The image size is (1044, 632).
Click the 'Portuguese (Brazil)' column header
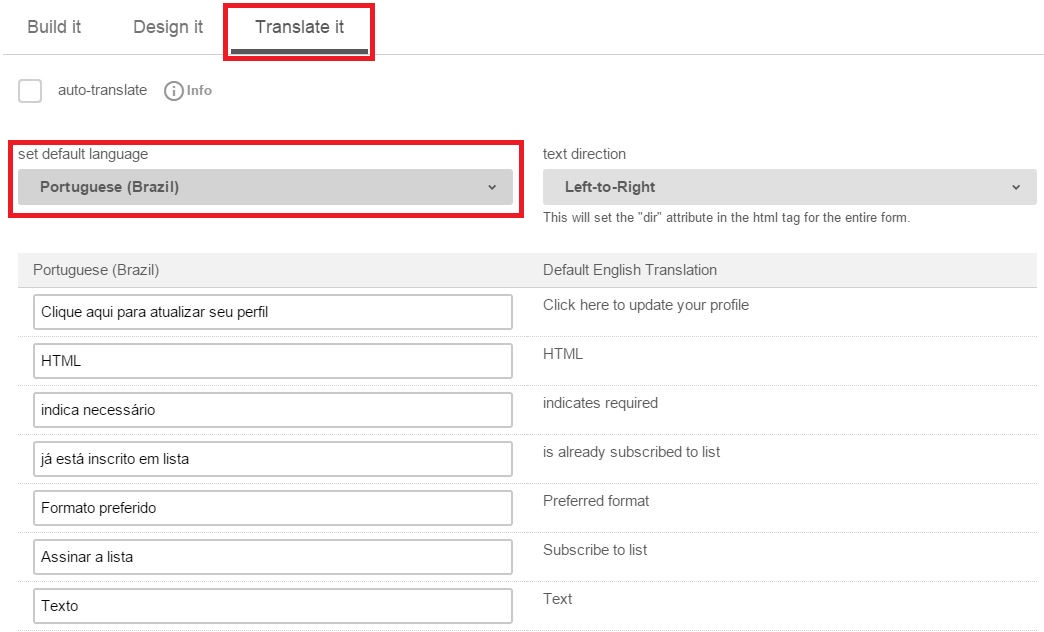96,270
